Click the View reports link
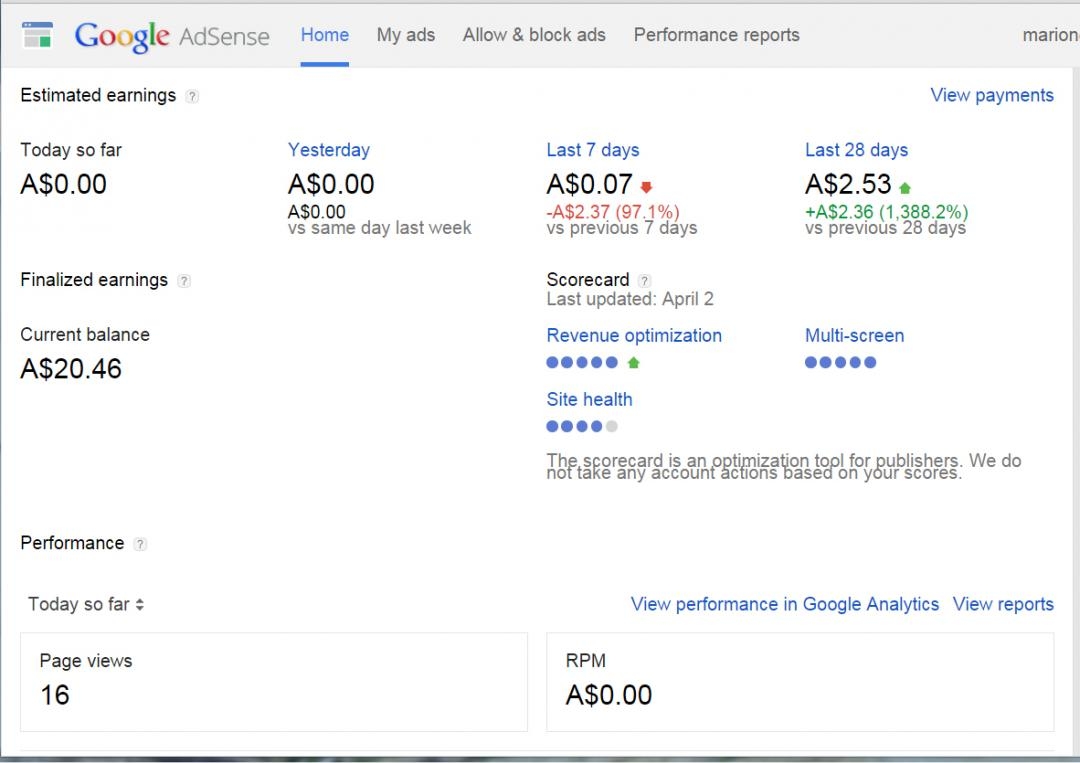The width and height of the screenshot is (1080, 763). pyautogui.click(x=1003, y=604)
